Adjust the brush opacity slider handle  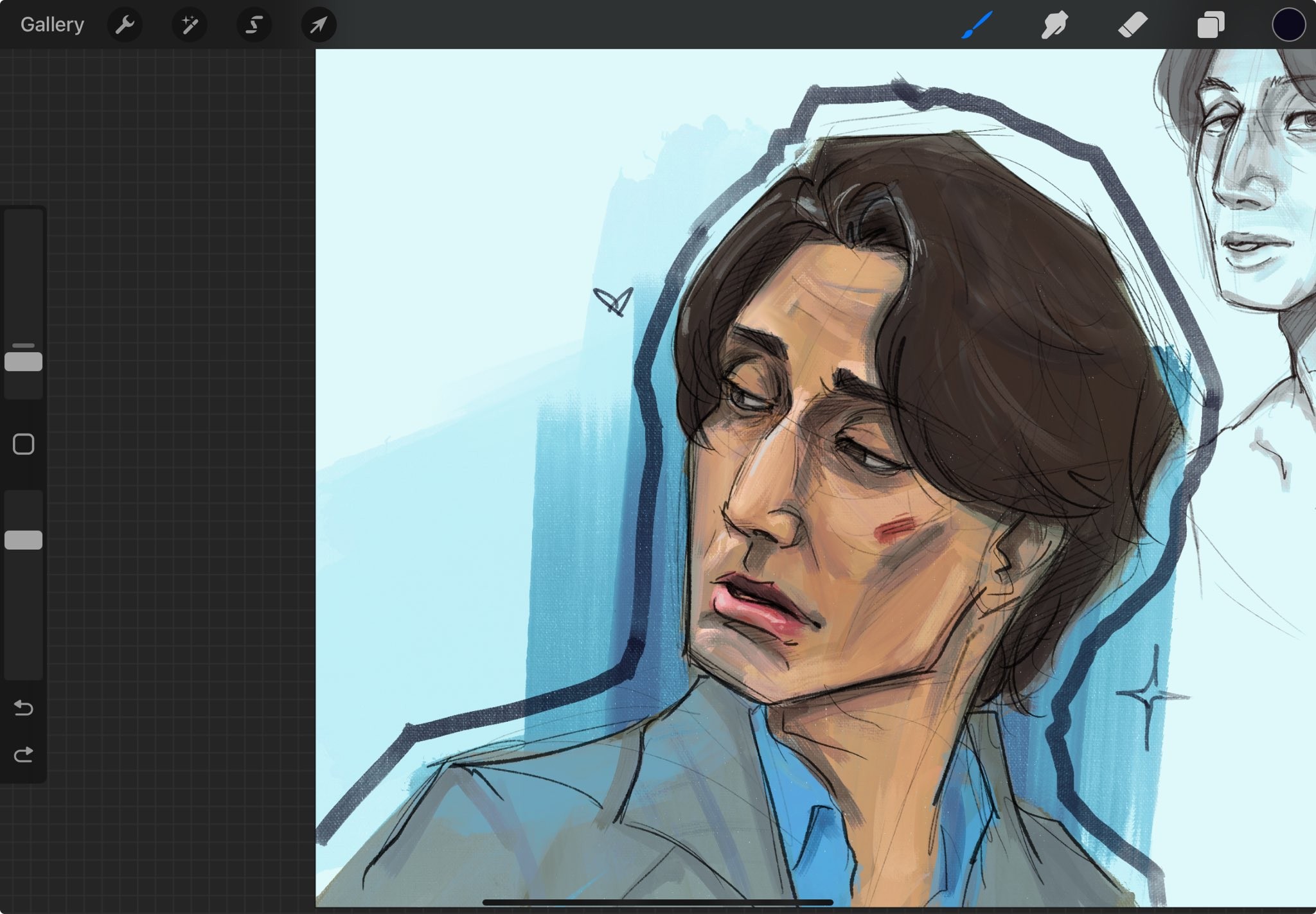tap(24, 540)
